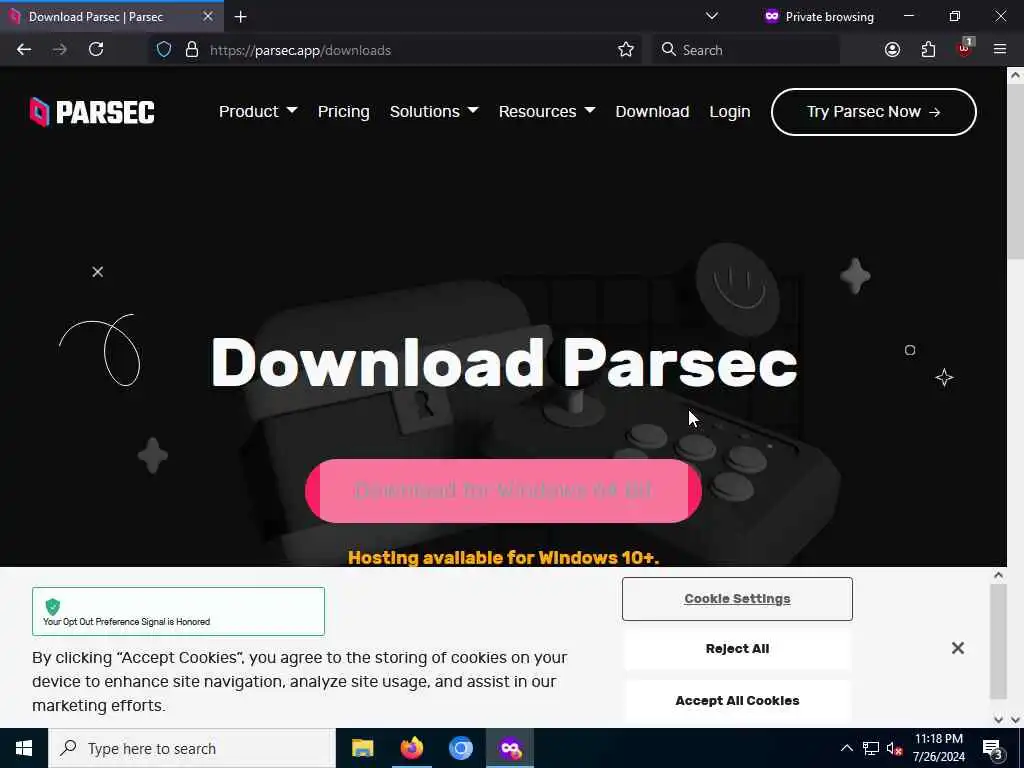The width and height of the screenshot is (1024, 768).
Task: Click the taskbar search box
Action: pyautogui.click(x=192, y=748)
